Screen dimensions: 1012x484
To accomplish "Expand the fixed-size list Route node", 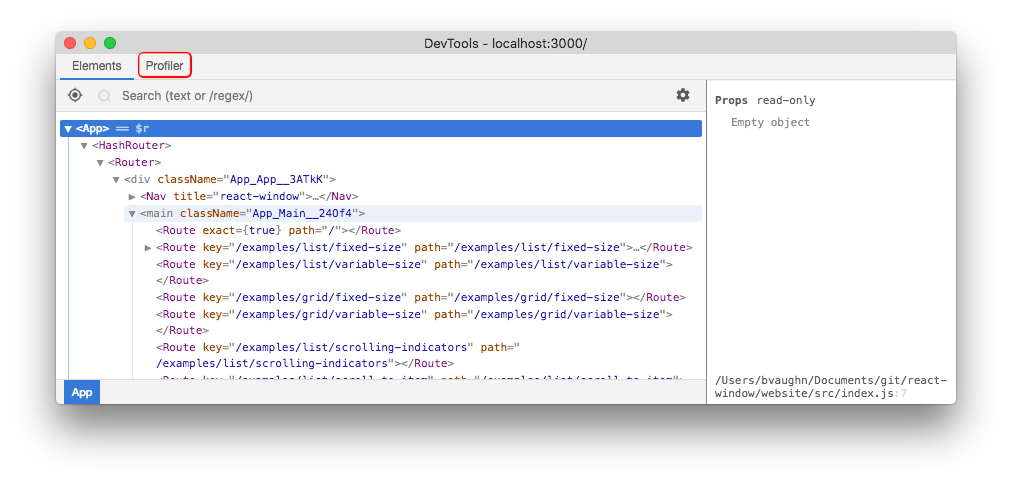I will (148, 247).
